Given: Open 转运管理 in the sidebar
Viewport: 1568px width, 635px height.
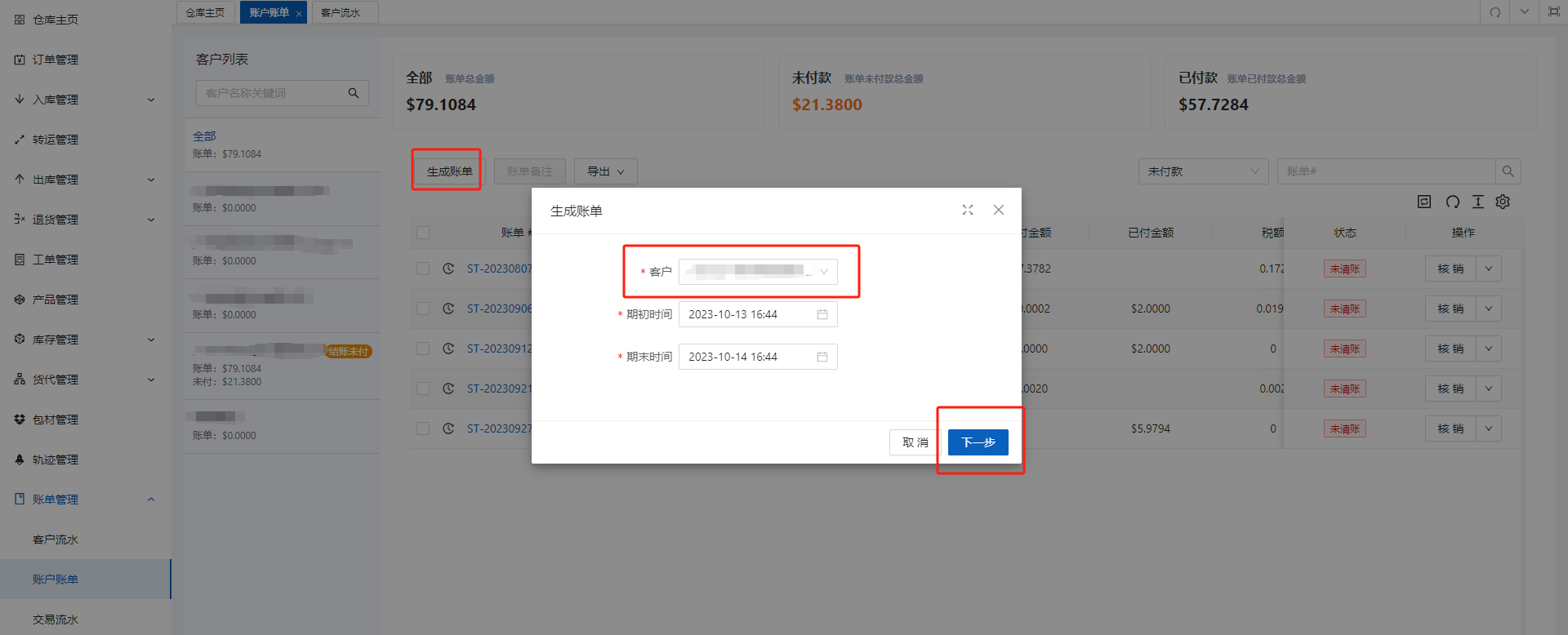Looking at the screenshot, I should click(x=56, y=140).
